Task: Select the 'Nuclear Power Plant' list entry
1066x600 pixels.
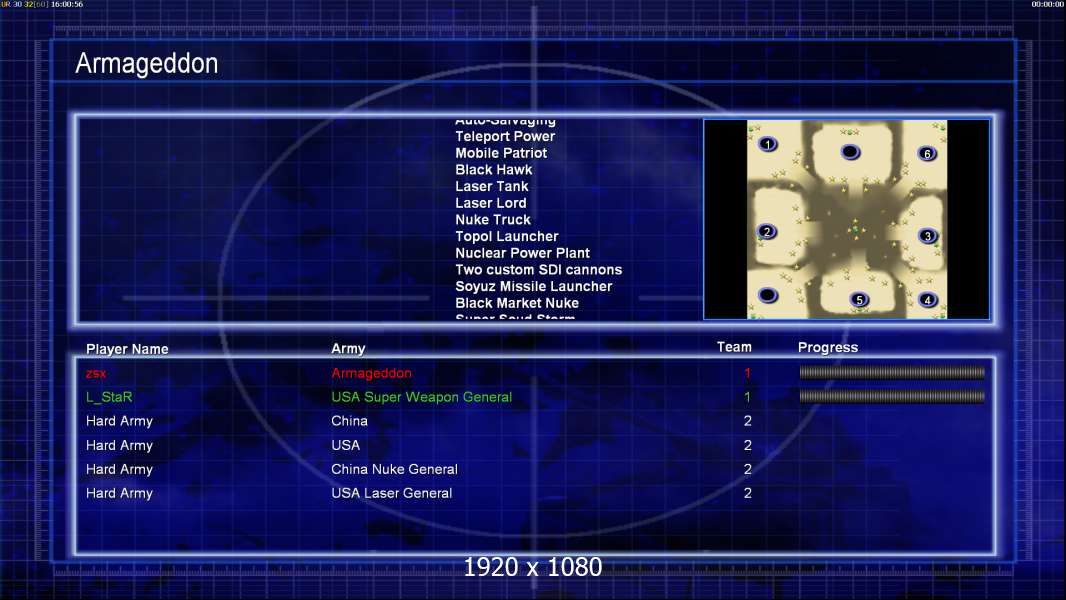Action: (522, 253)
